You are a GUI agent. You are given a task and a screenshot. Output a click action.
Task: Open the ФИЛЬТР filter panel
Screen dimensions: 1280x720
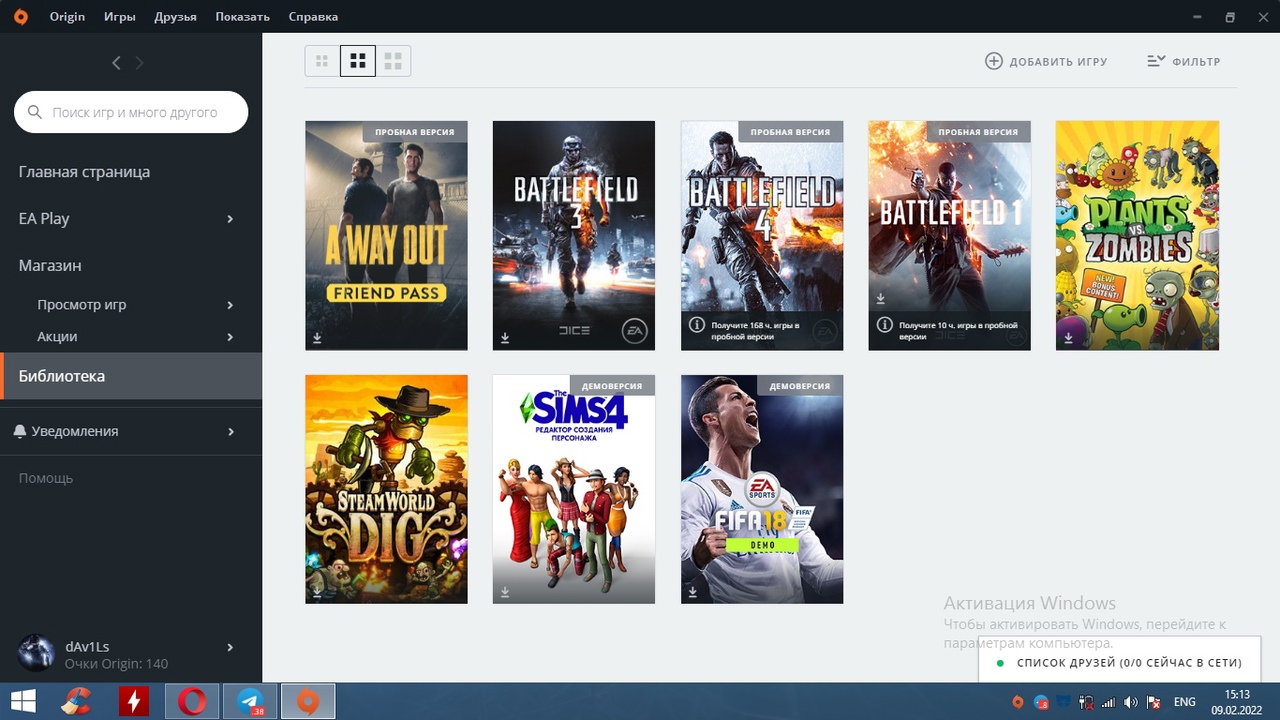tap(1184, 61)
